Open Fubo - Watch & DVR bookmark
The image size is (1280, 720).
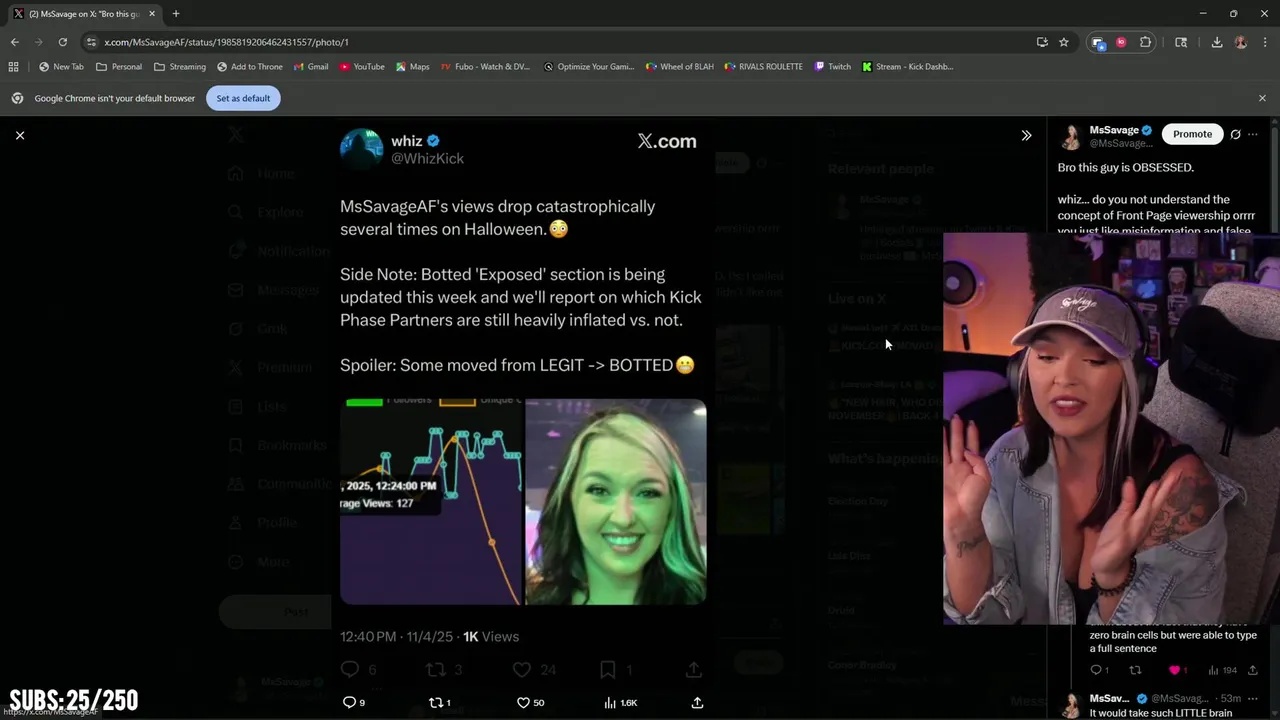486,67
